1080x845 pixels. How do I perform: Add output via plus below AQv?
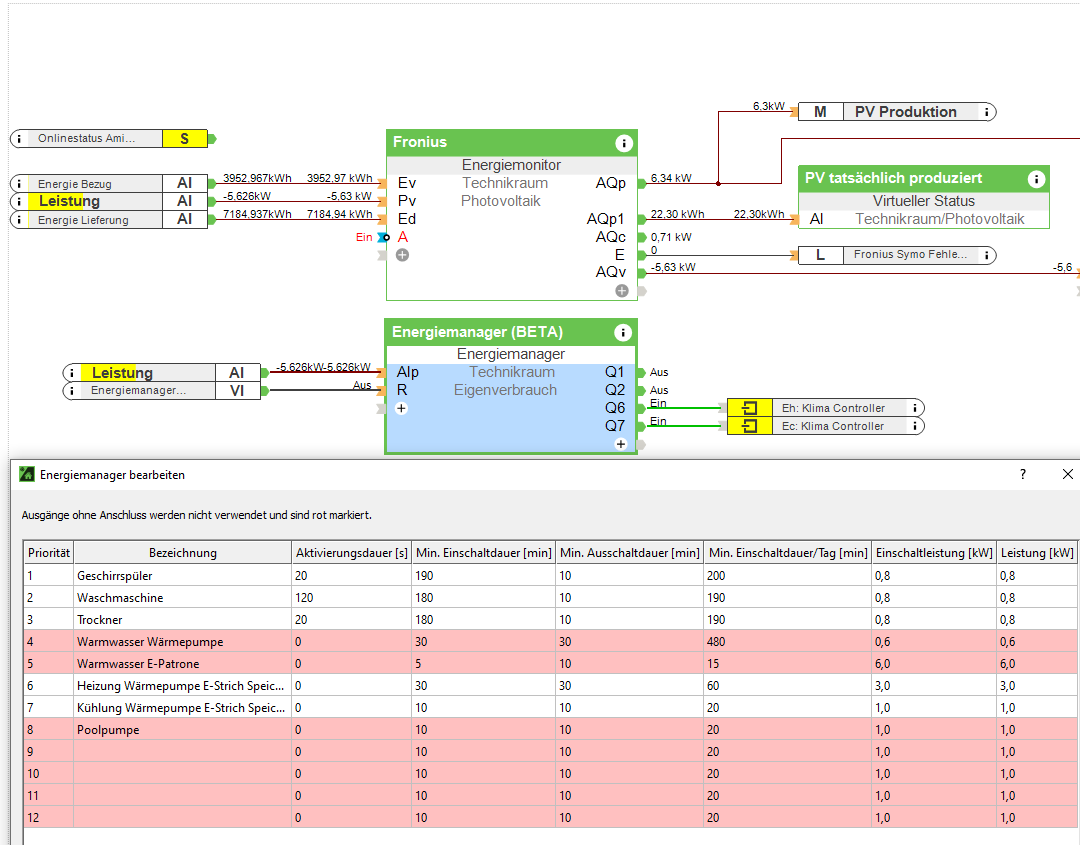[622, 291]
